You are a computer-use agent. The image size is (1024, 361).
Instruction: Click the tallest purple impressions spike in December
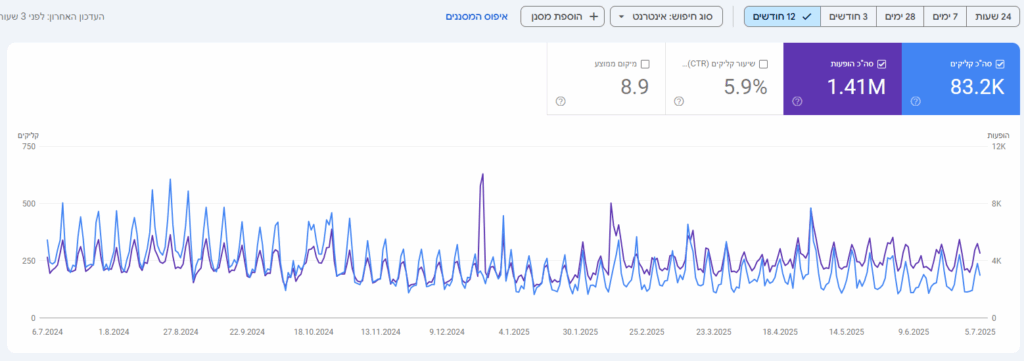tap(482, 175)
